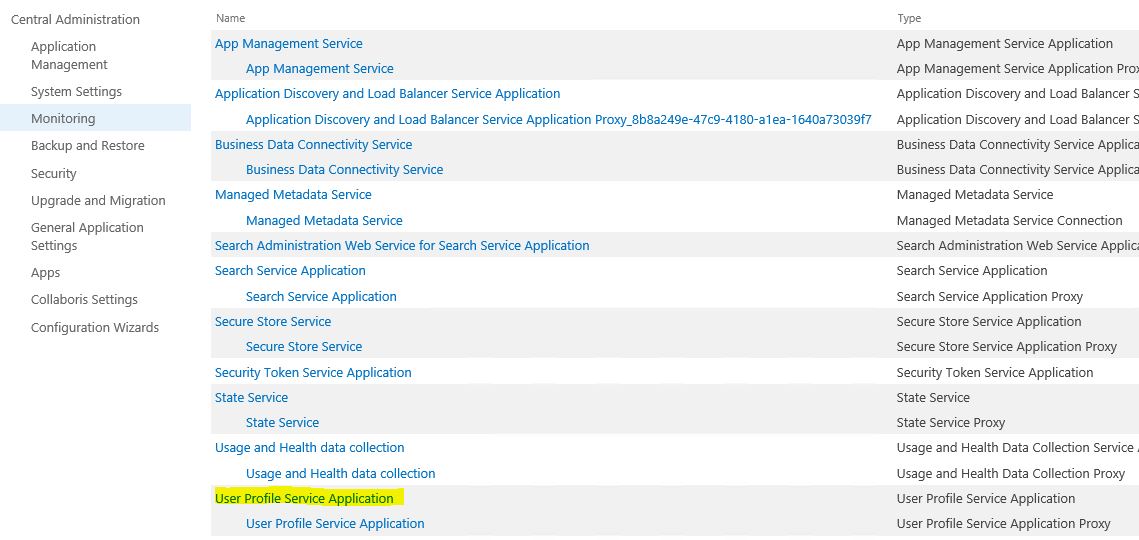
Task: Open Load Balancer Proxy_8b8a249e link
Action: click(559, 119)
